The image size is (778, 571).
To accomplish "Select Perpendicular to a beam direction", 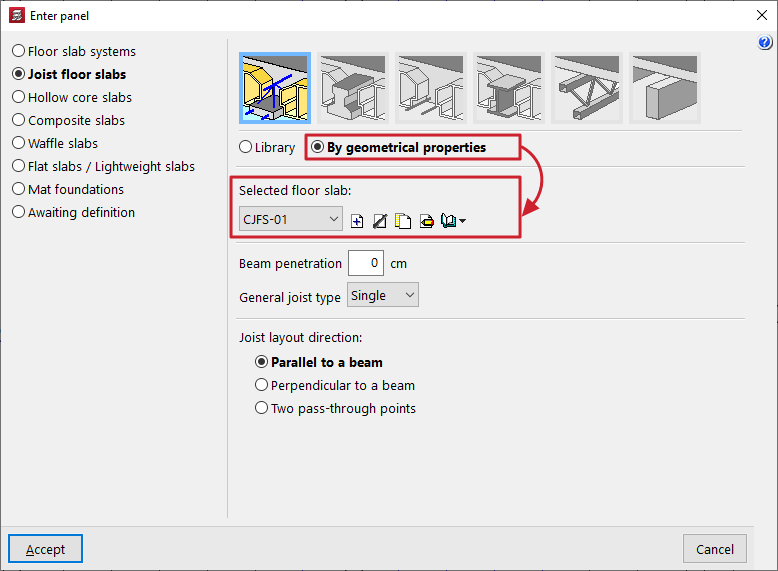I will point(335,385).
